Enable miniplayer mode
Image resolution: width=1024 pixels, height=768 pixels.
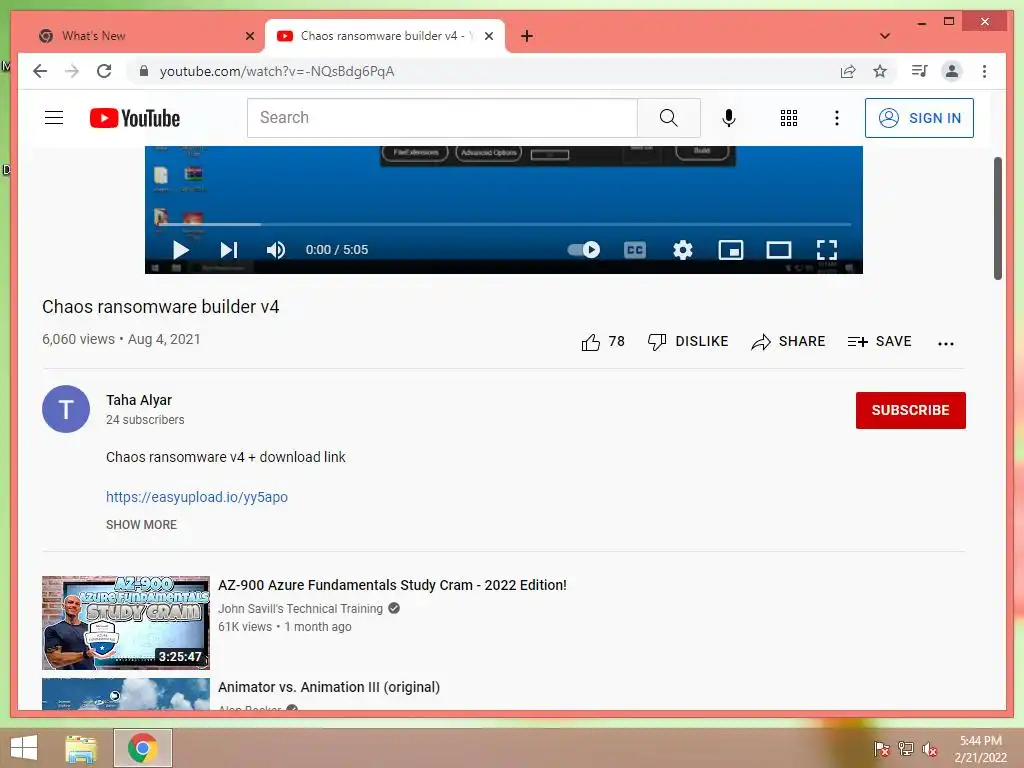[x=730, y=250]
